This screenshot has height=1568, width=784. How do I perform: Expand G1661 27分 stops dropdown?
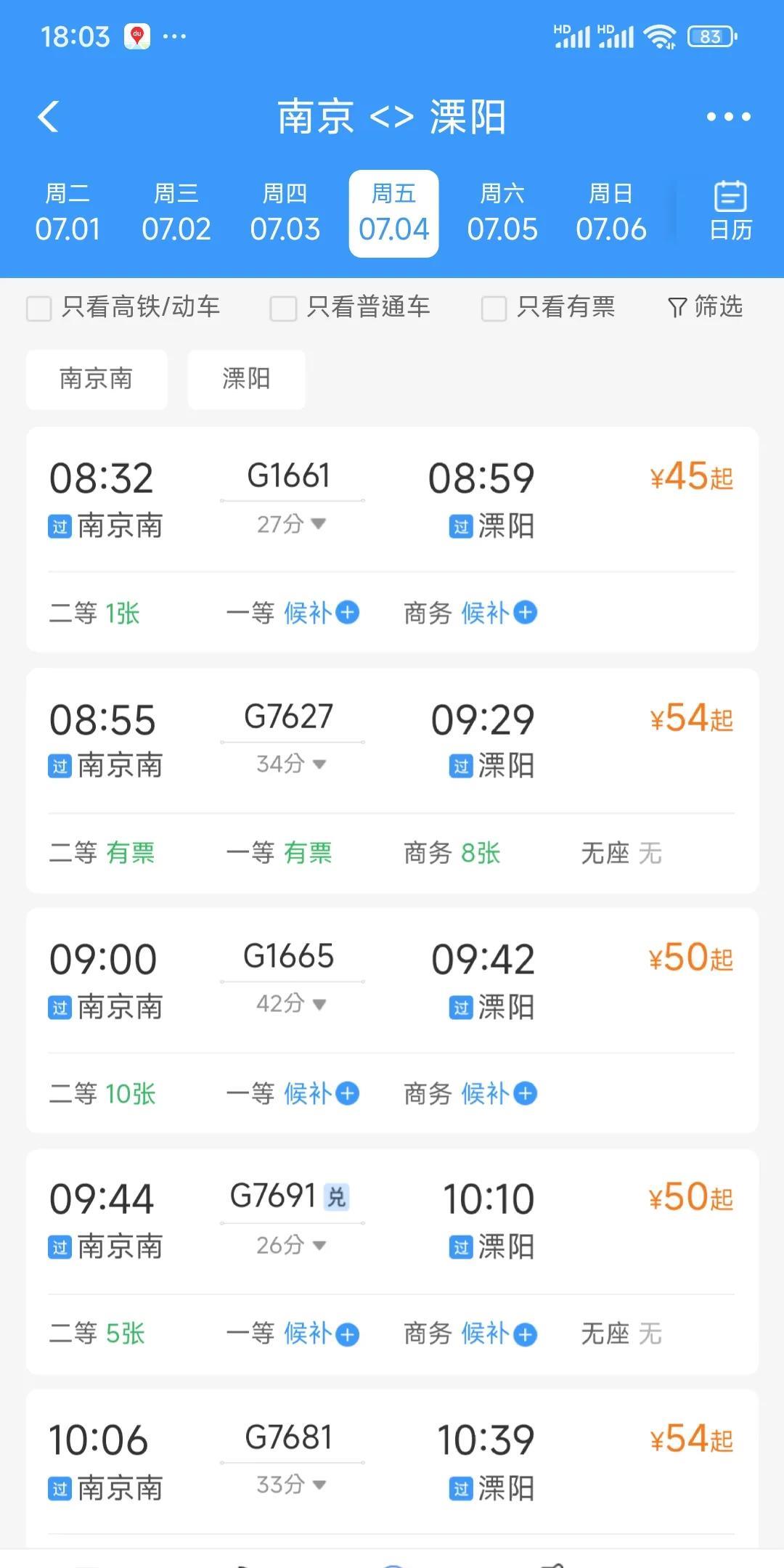(318, 523)
